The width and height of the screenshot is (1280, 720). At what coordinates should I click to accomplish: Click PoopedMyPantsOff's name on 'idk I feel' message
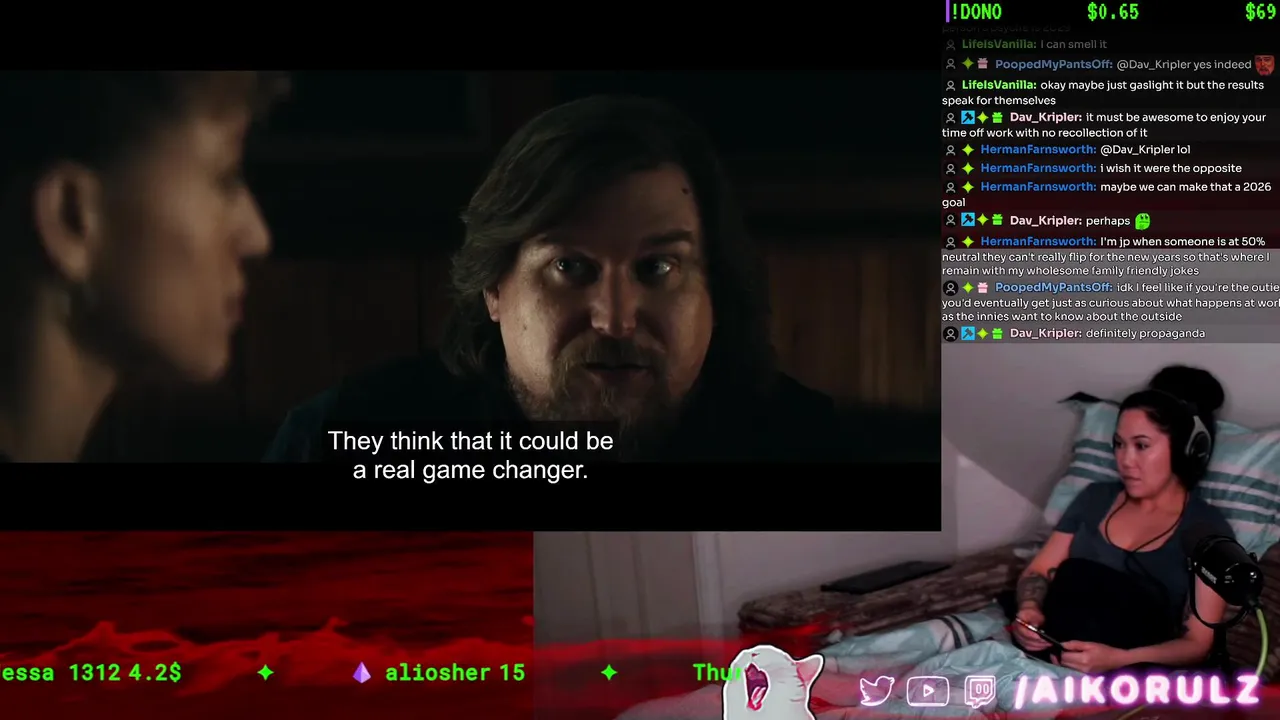[1053, 287]
